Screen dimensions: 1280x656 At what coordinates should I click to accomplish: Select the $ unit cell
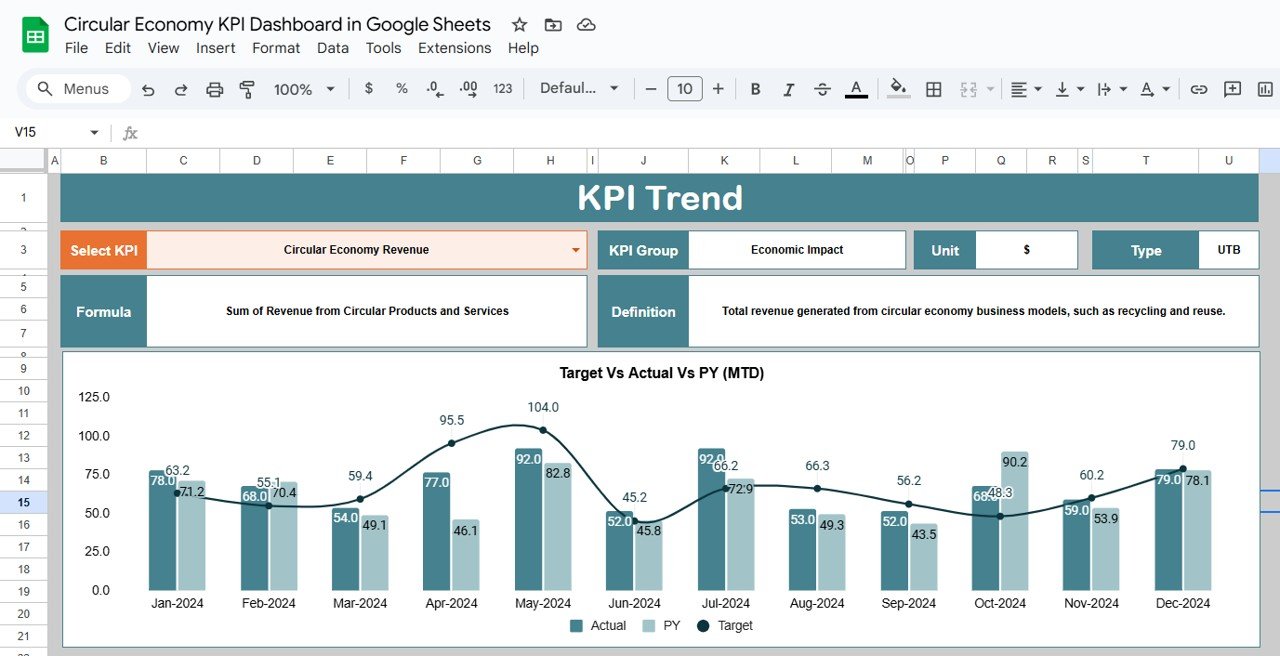coord(1026,250)
